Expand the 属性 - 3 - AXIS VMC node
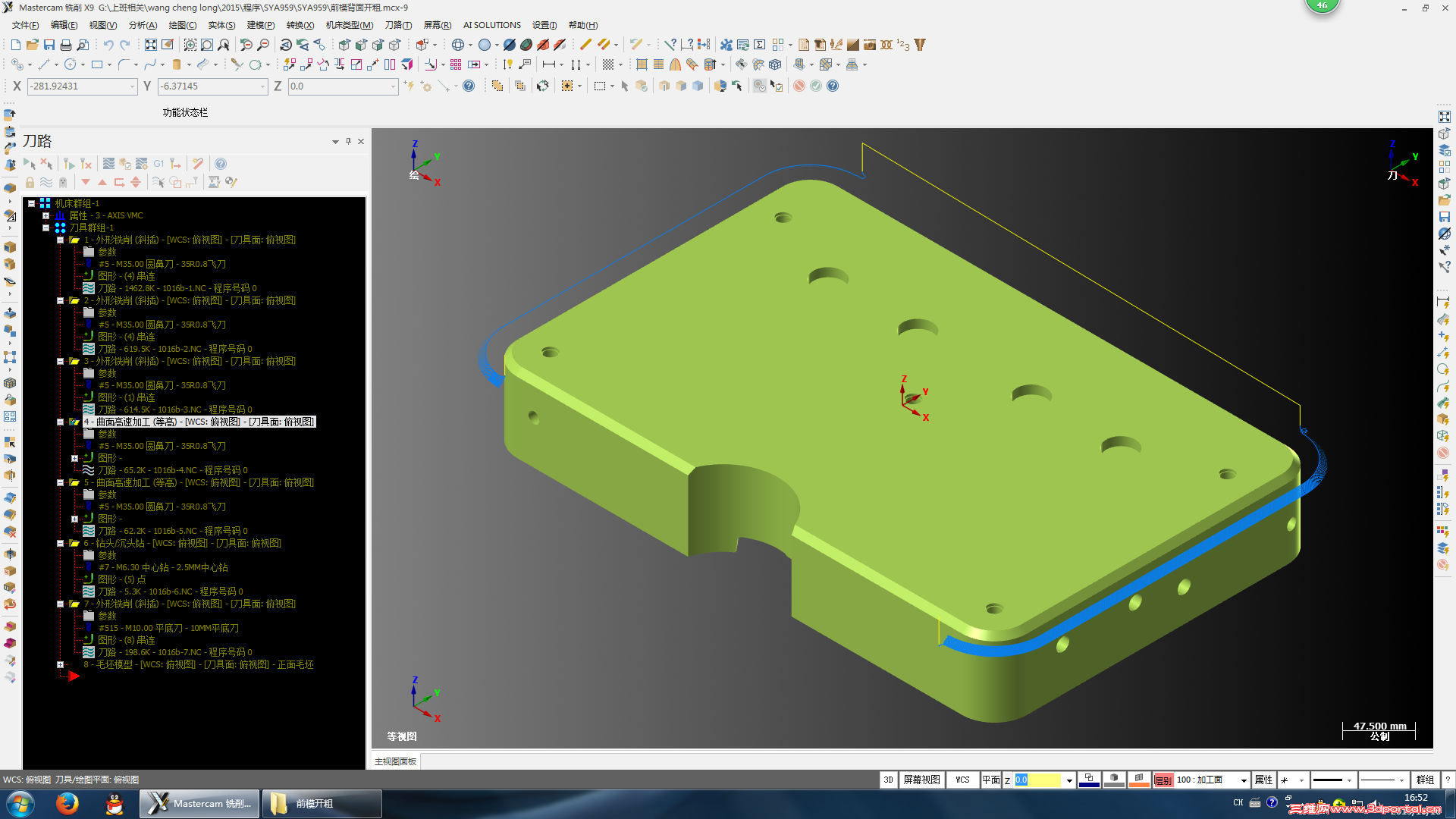Viewport: 1456px width, 819px height. click(x=46, y=215)
